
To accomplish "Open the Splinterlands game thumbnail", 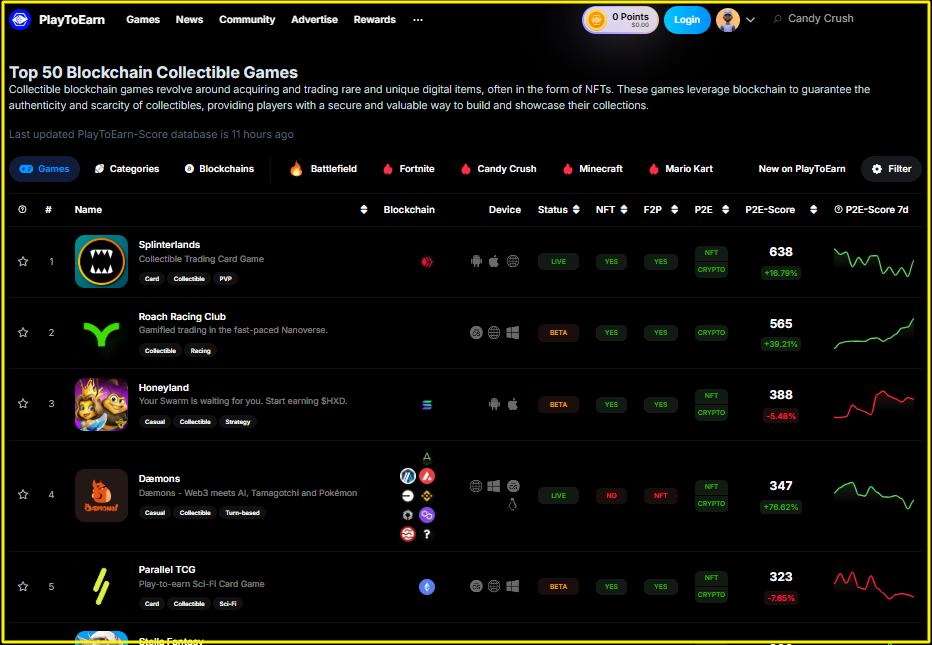I will click(x=100, y=261).
